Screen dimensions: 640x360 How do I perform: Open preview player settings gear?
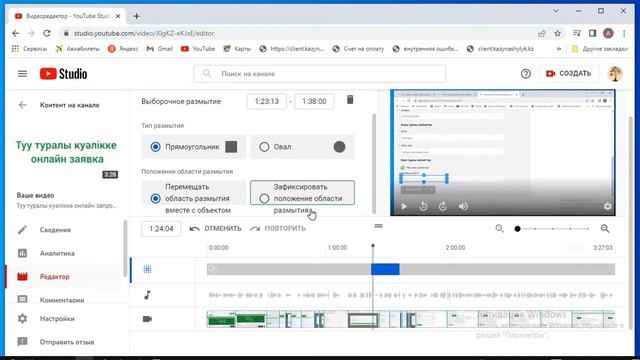(x=607, y=206)
